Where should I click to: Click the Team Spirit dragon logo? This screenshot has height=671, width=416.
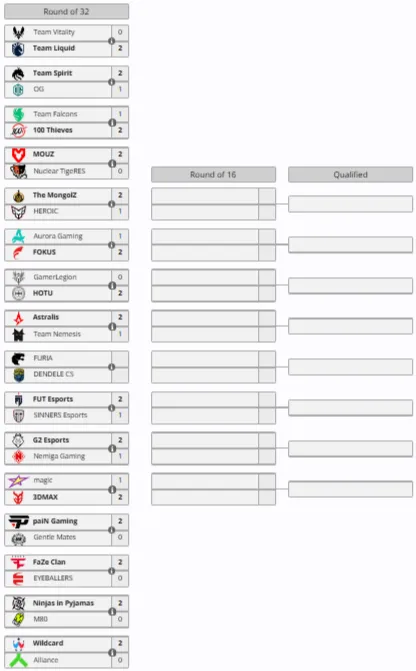pos(18,74)
